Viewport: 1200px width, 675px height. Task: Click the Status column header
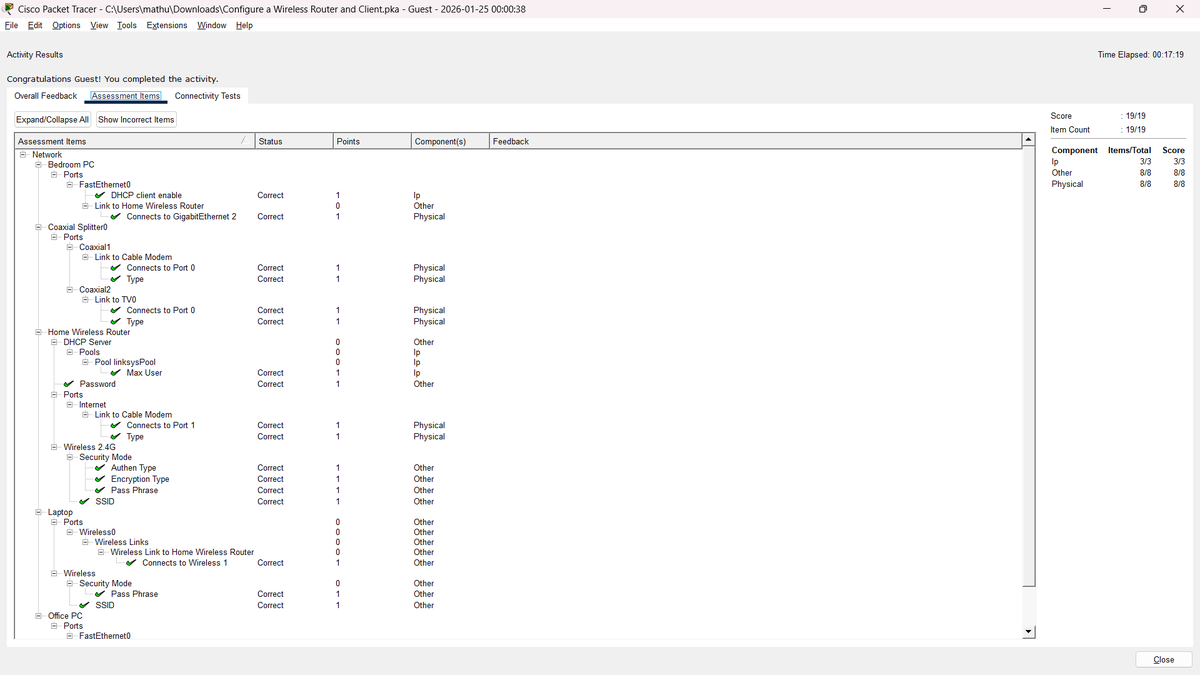294,141
